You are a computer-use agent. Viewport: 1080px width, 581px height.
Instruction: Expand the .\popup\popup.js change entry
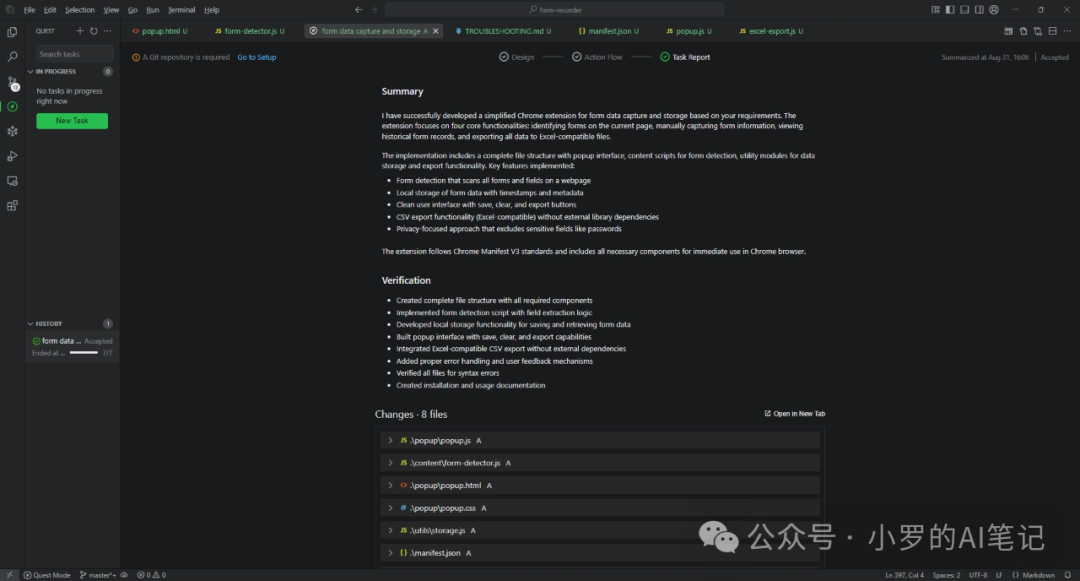click(390, 440)
